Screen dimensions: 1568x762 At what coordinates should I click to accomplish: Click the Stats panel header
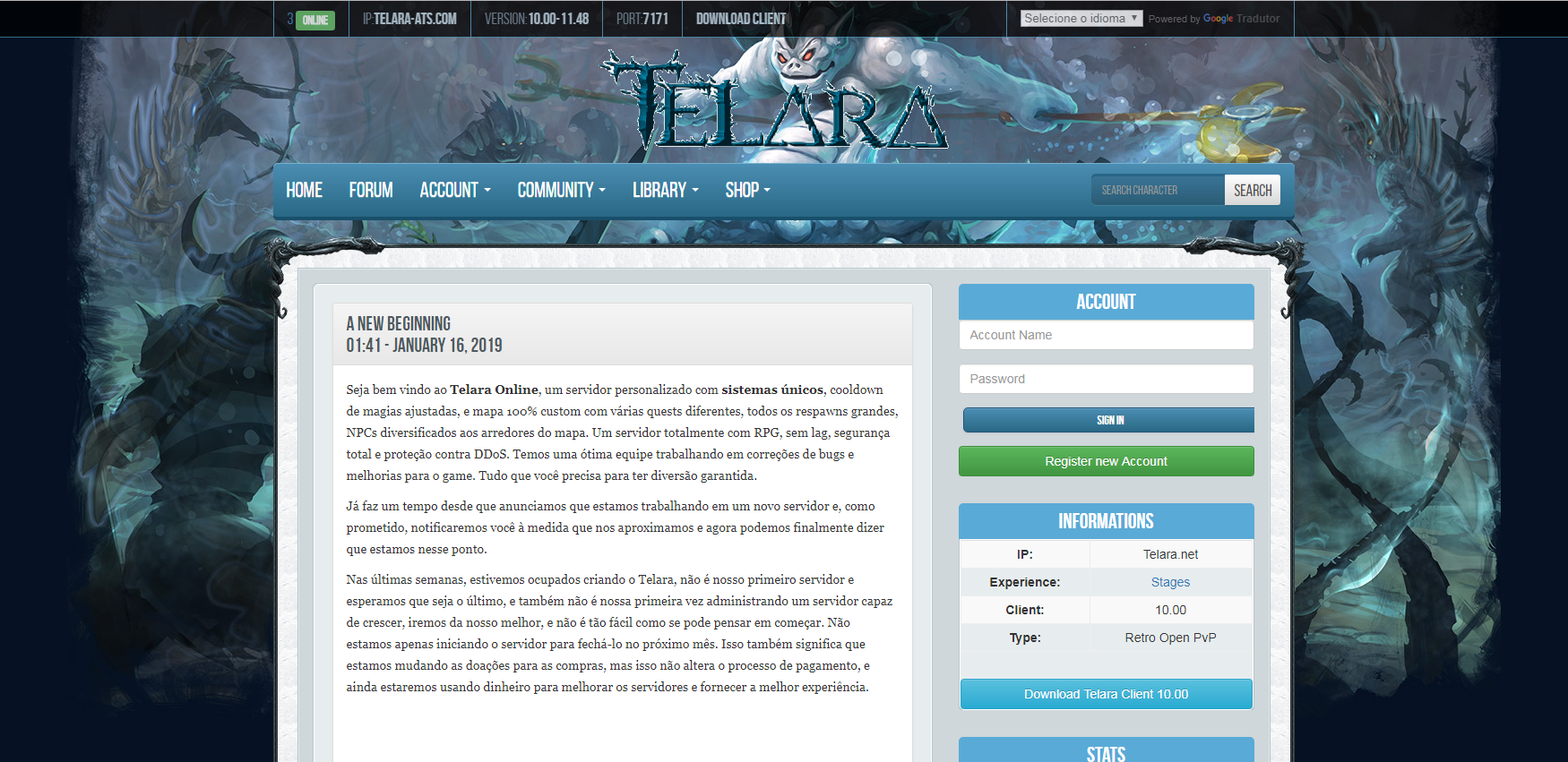point(1107,750)
